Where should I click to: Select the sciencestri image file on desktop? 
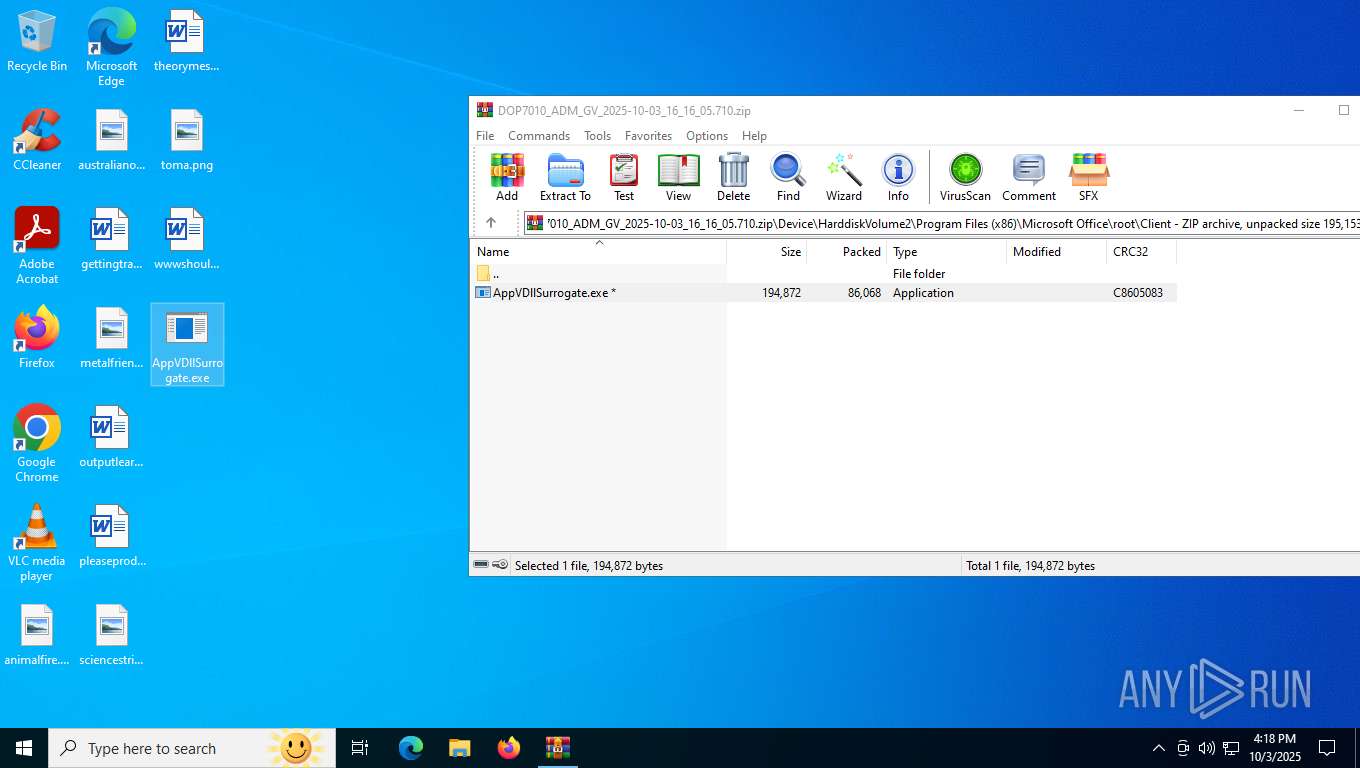[x=111, y=635]
